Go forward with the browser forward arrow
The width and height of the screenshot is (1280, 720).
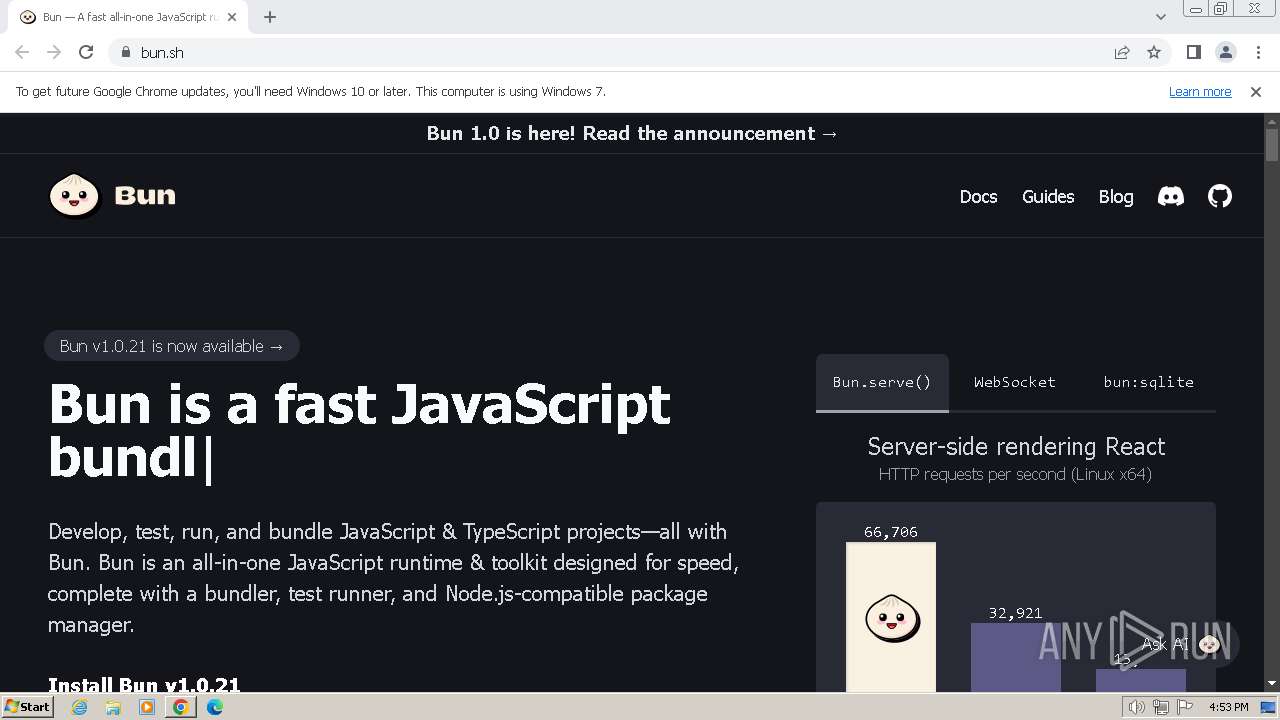pos(54,52)
